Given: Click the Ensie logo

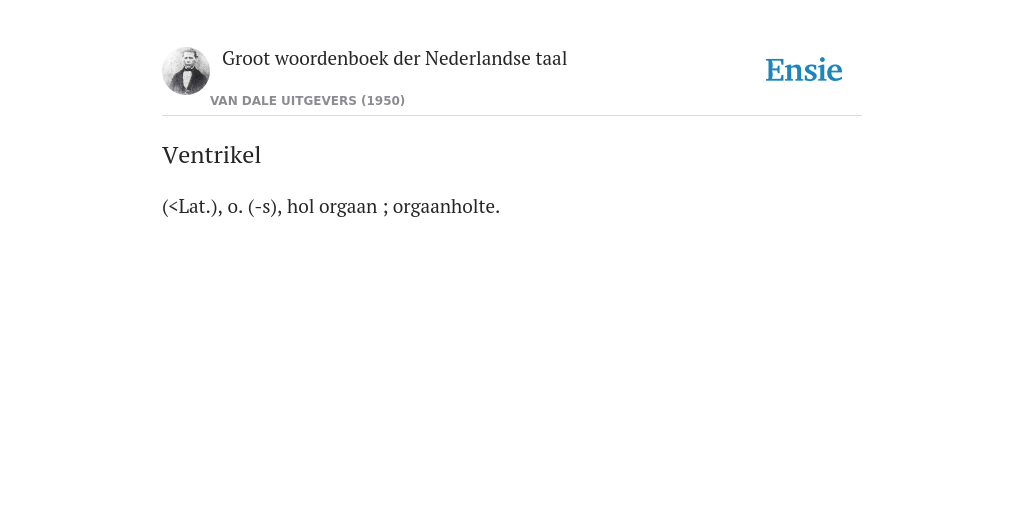Looking at the screenshot, I should tap(803, 70).
